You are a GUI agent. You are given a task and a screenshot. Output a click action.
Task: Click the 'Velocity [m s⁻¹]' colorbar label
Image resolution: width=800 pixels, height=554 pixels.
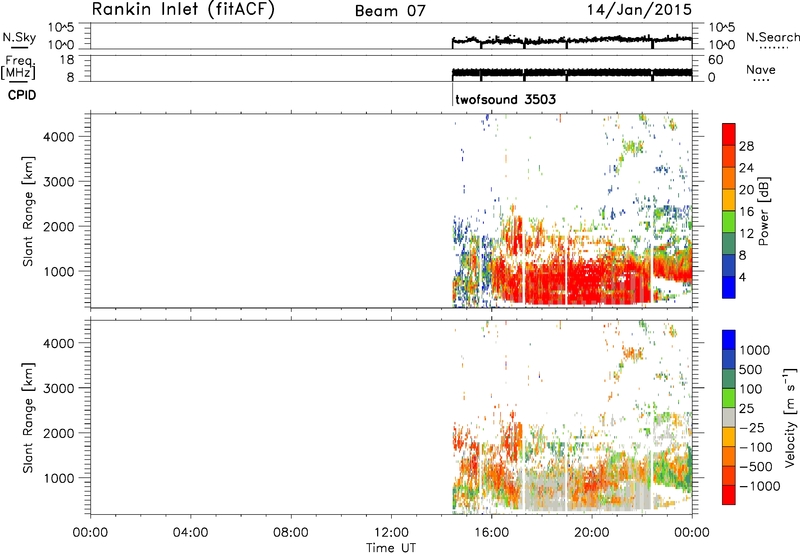coord(790,417)
